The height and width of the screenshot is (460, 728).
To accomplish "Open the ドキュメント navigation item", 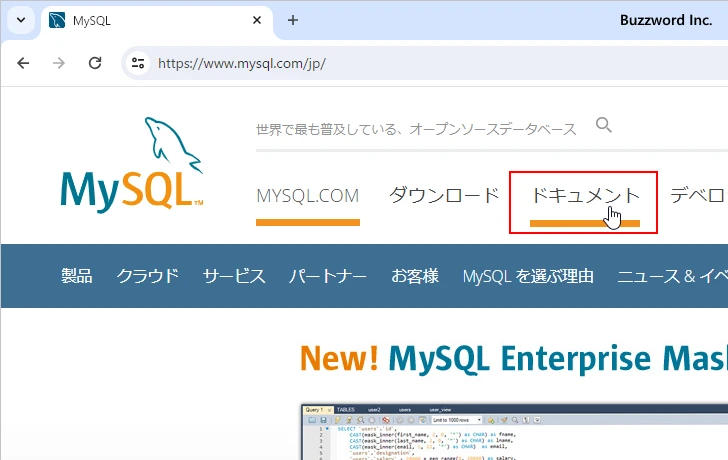I will coord(584,196).
